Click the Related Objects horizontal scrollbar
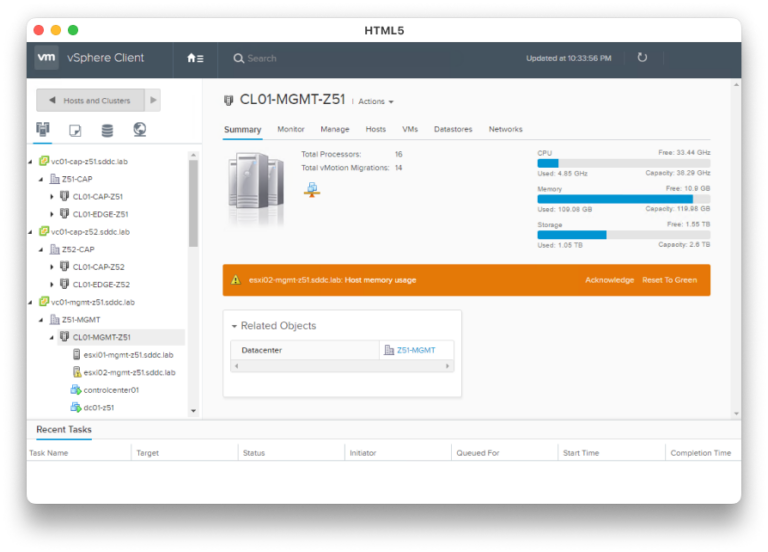 [x=342, y=366]
